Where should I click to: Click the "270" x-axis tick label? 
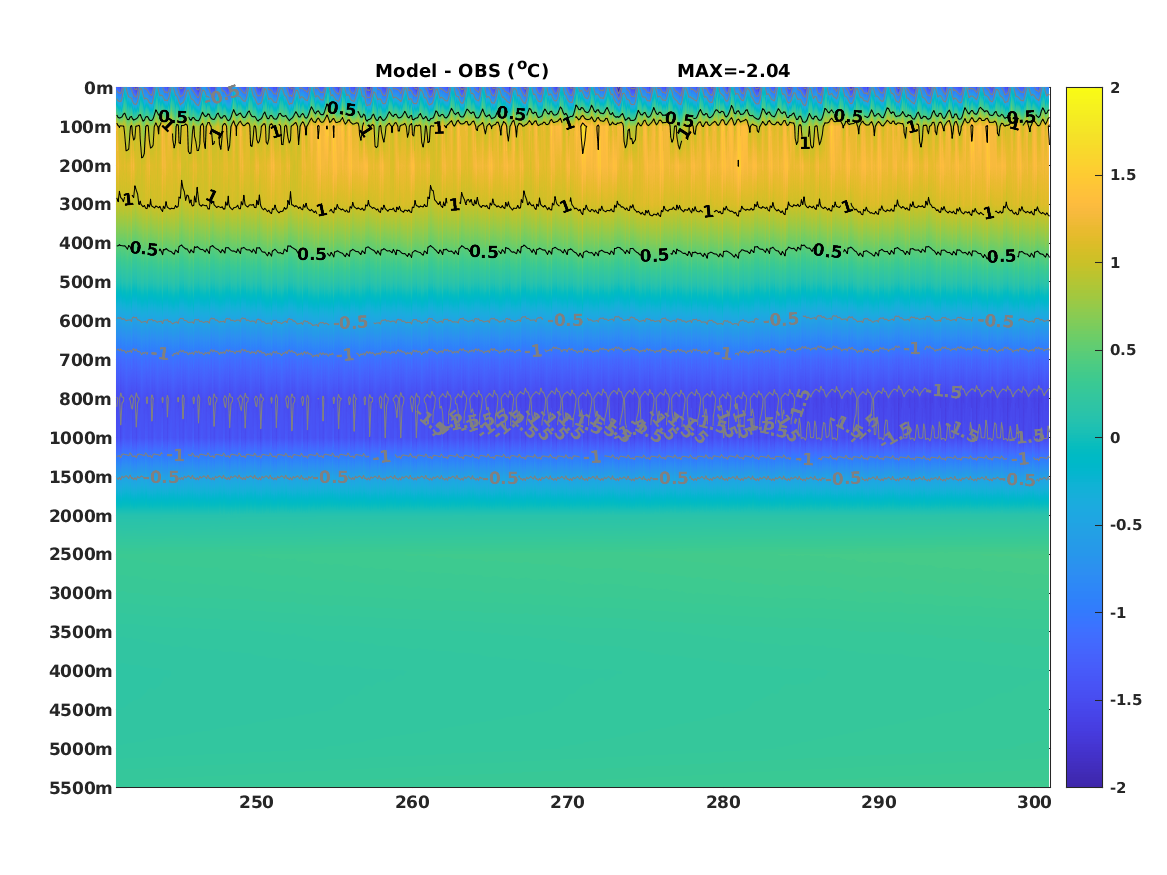[x=567, y=802]
